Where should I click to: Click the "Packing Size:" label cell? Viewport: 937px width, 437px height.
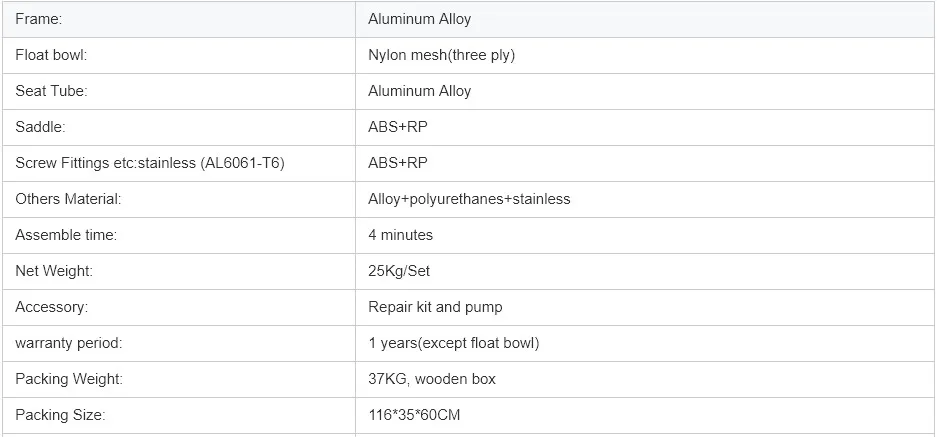tap(60, 415)
